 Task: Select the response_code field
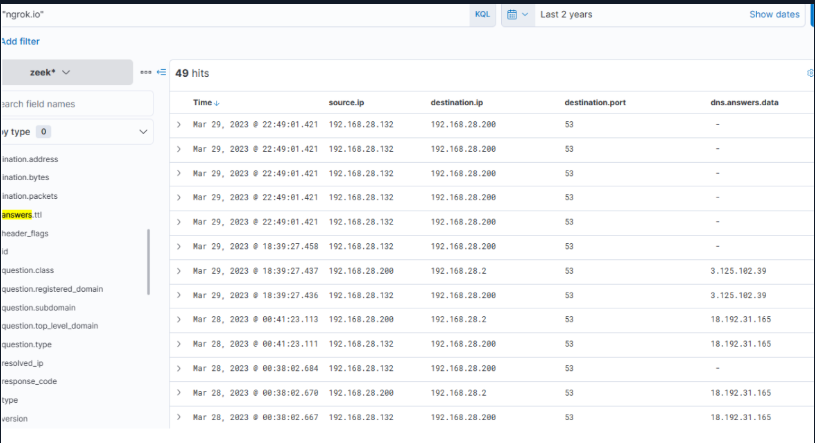[x=29, y=382]
